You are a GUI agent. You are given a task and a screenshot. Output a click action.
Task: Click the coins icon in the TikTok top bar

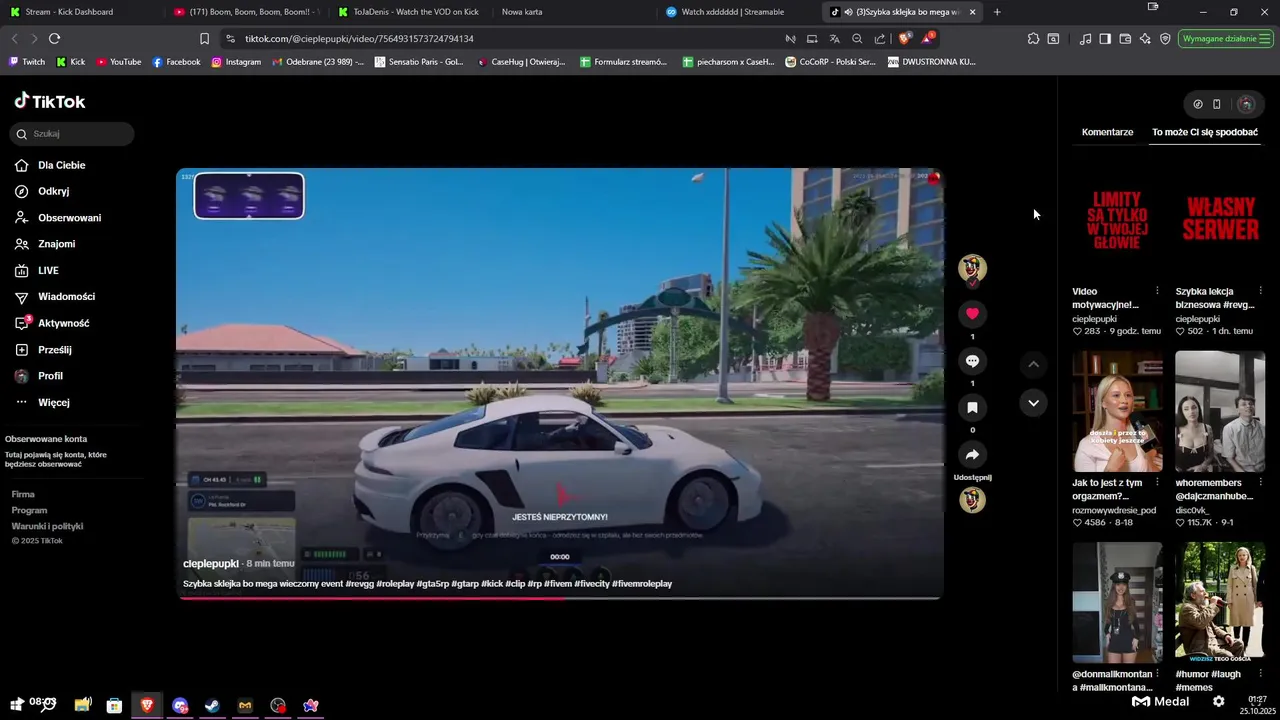[1198, 104]
